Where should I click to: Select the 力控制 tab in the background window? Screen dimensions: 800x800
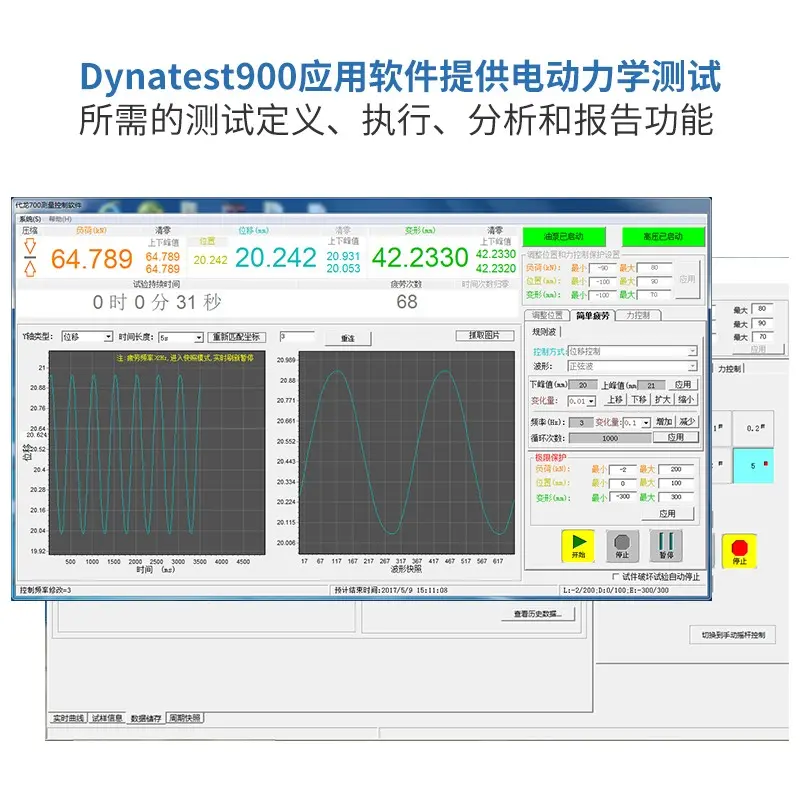pyautogui.click(x=730, y=368)
